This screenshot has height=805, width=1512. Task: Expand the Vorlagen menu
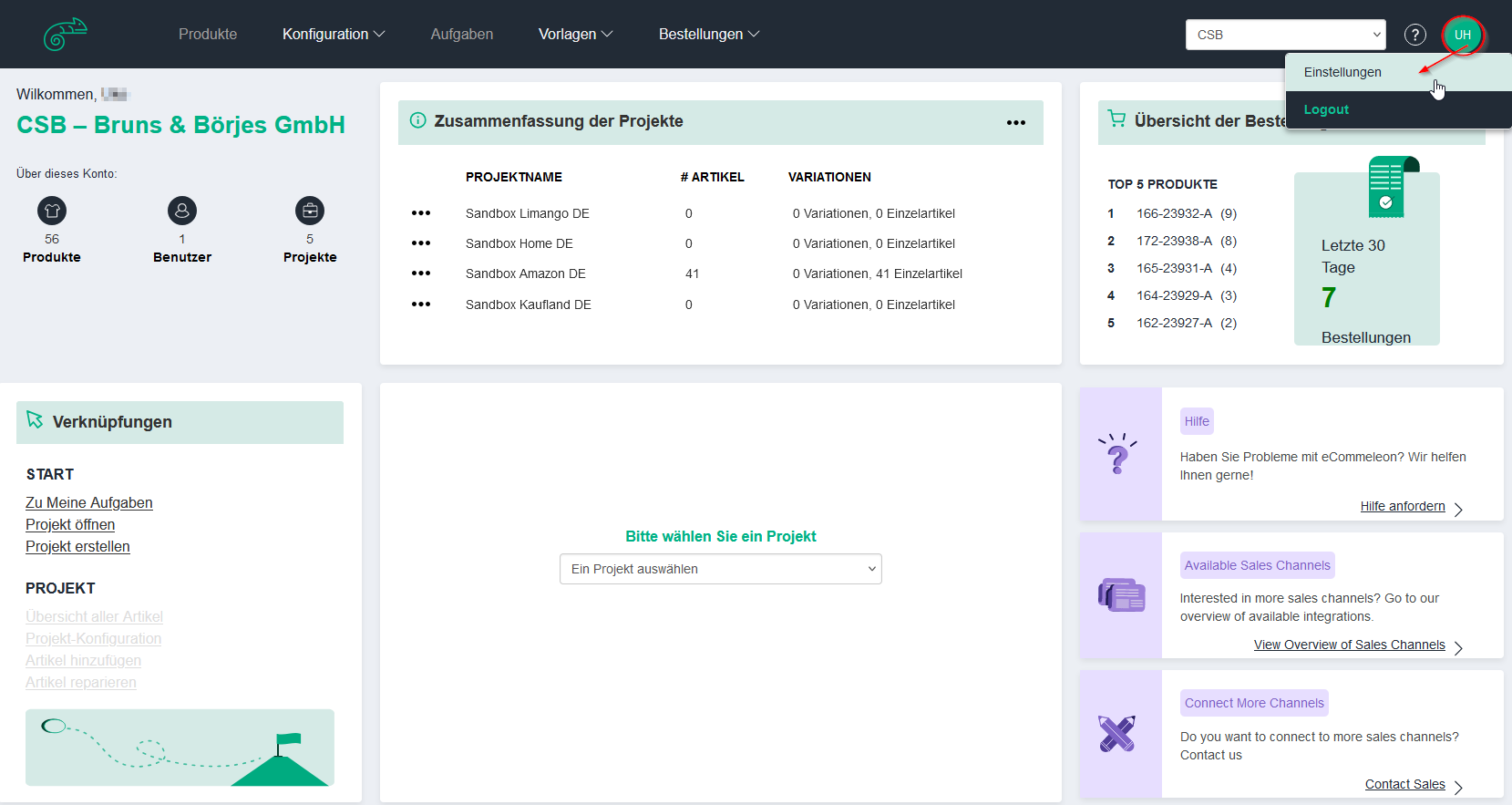575,35
